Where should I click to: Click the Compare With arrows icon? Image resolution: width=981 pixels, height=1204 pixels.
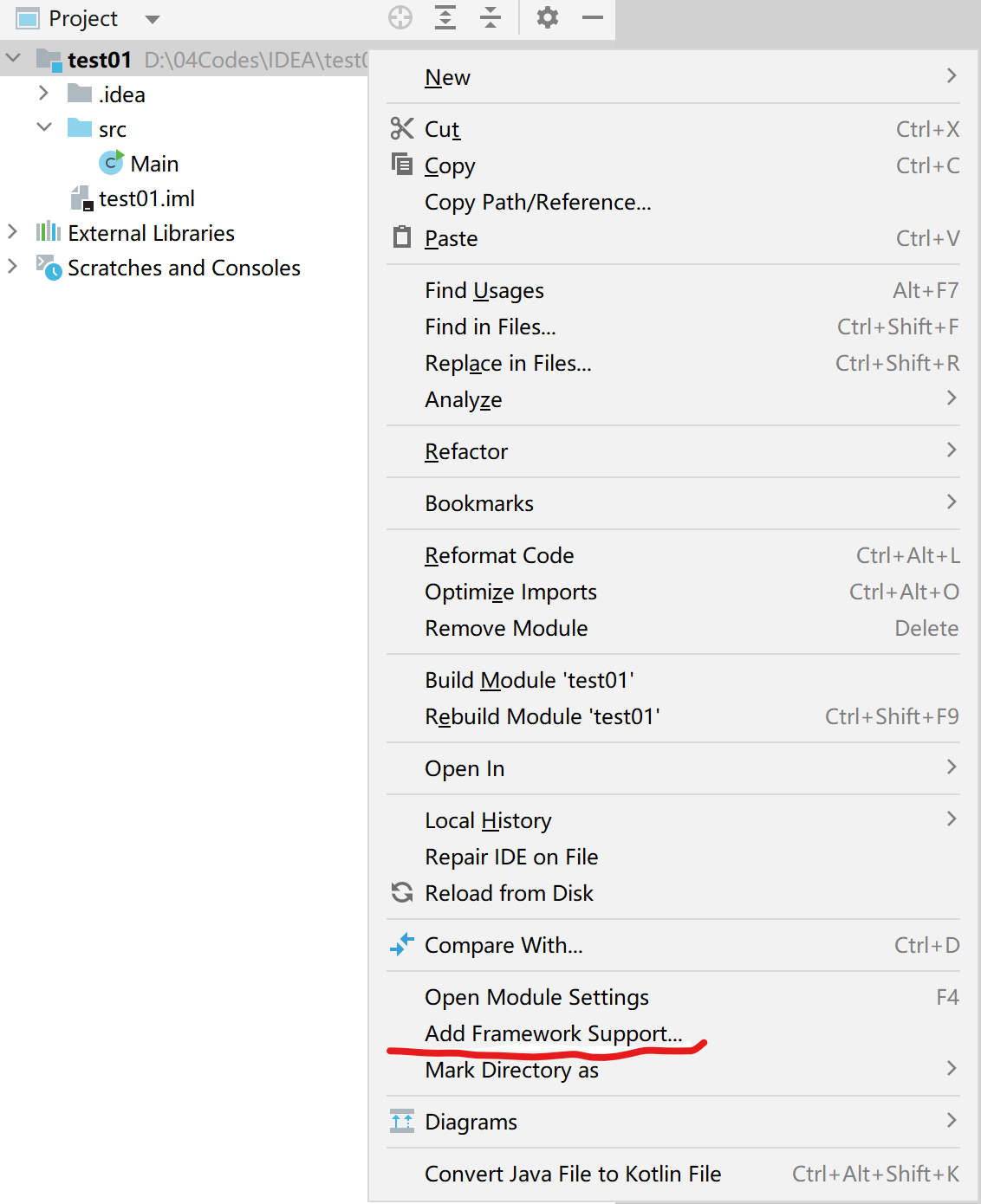(x=402, y=944)
